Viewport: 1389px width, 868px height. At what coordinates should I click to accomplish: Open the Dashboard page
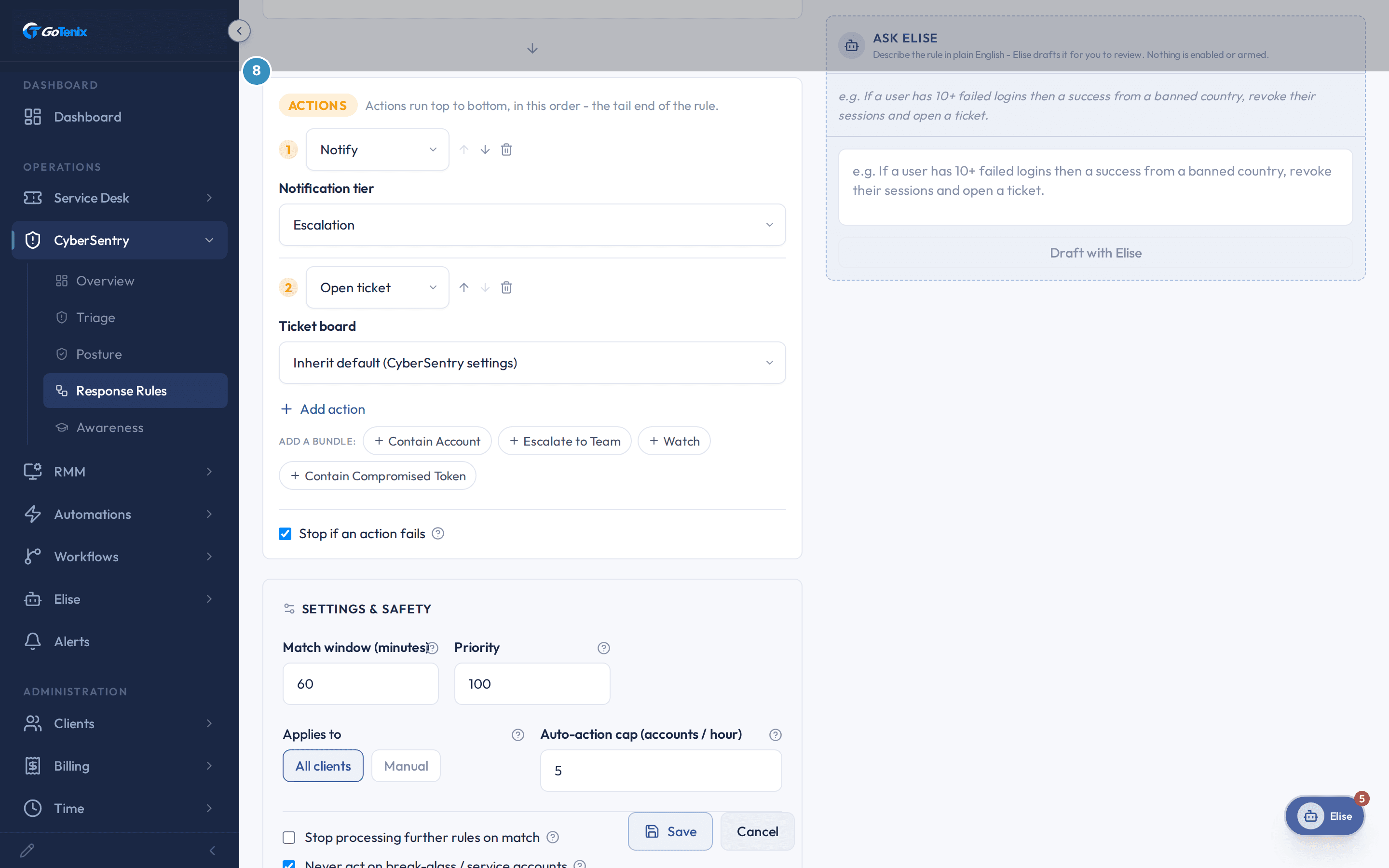point(120,117)
